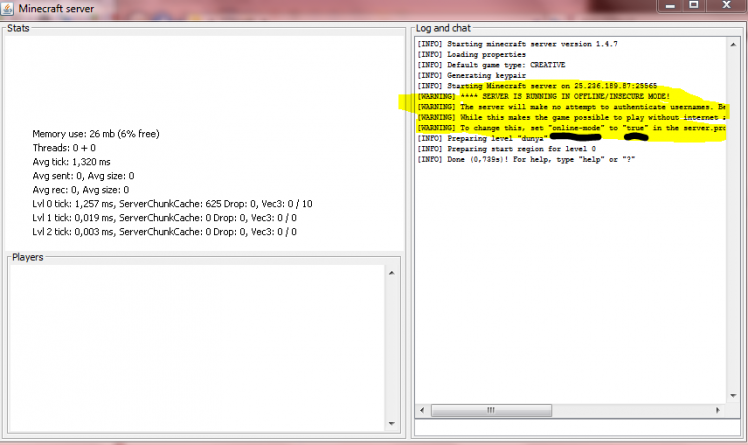Click the 'Lvl 0 tick' stat line
748x445 pixels.
tap(172, 204)
